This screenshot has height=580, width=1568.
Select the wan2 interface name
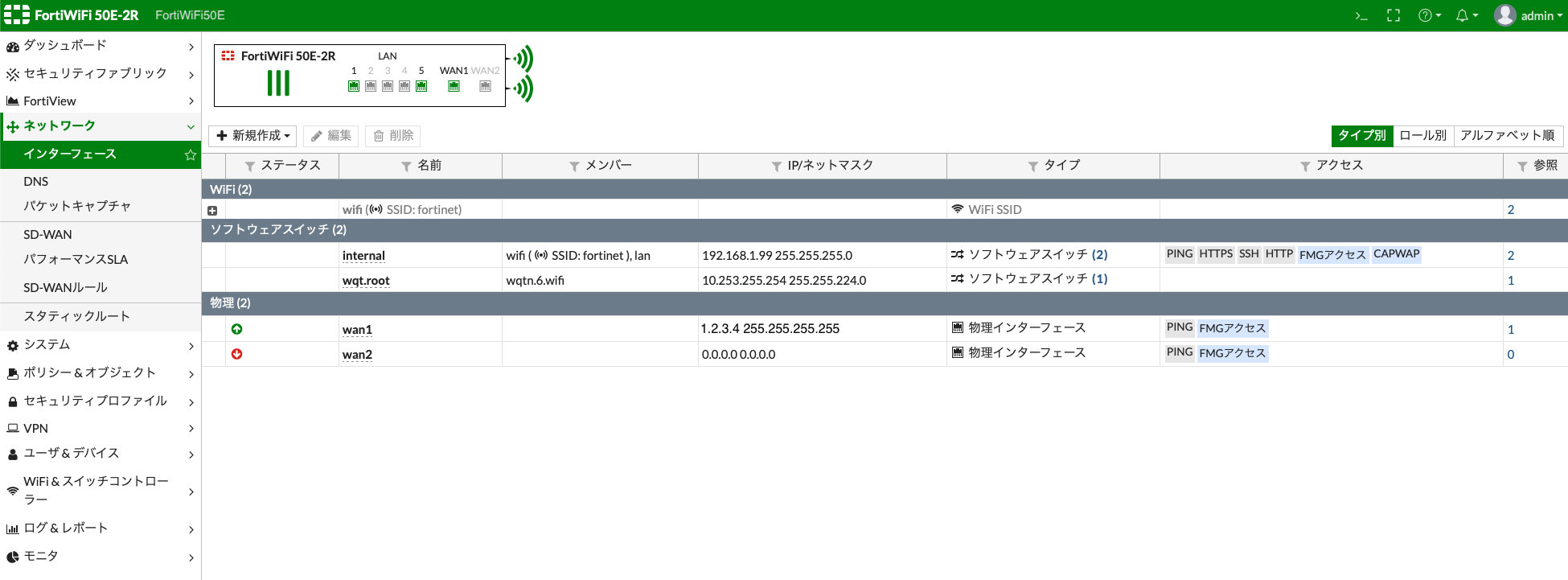point(357,355)
